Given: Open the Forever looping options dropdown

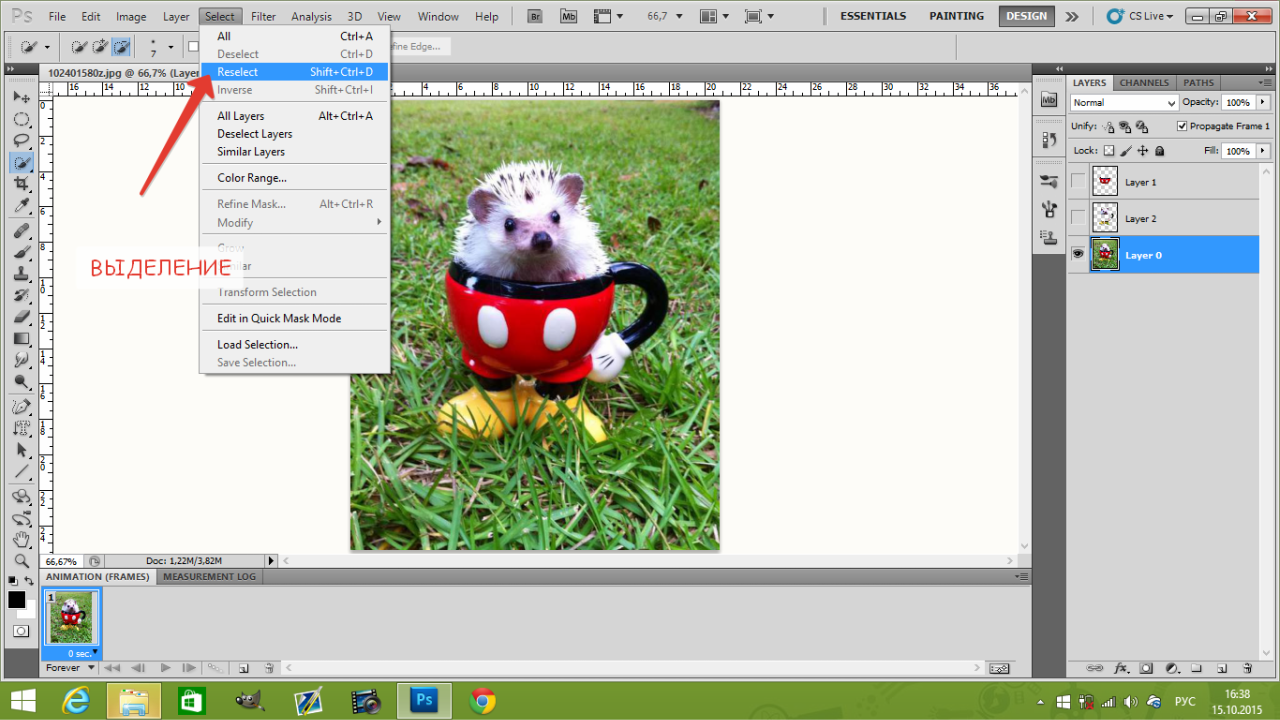Looking at the screenshot, I should tap(71, 668).
